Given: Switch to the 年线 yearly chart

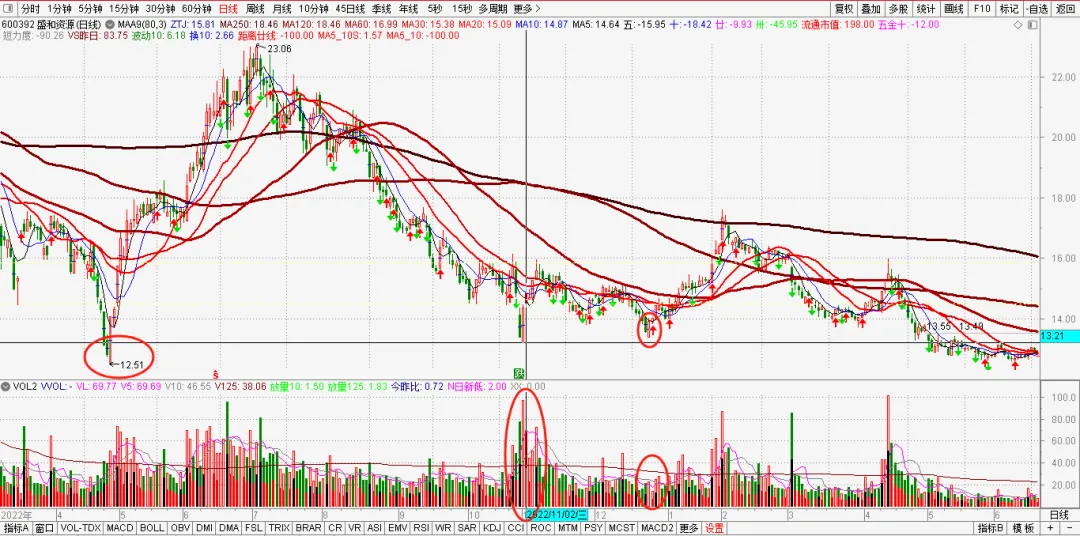Looking at the screenshot, I should pyautogui.click(x=408, y=9).
